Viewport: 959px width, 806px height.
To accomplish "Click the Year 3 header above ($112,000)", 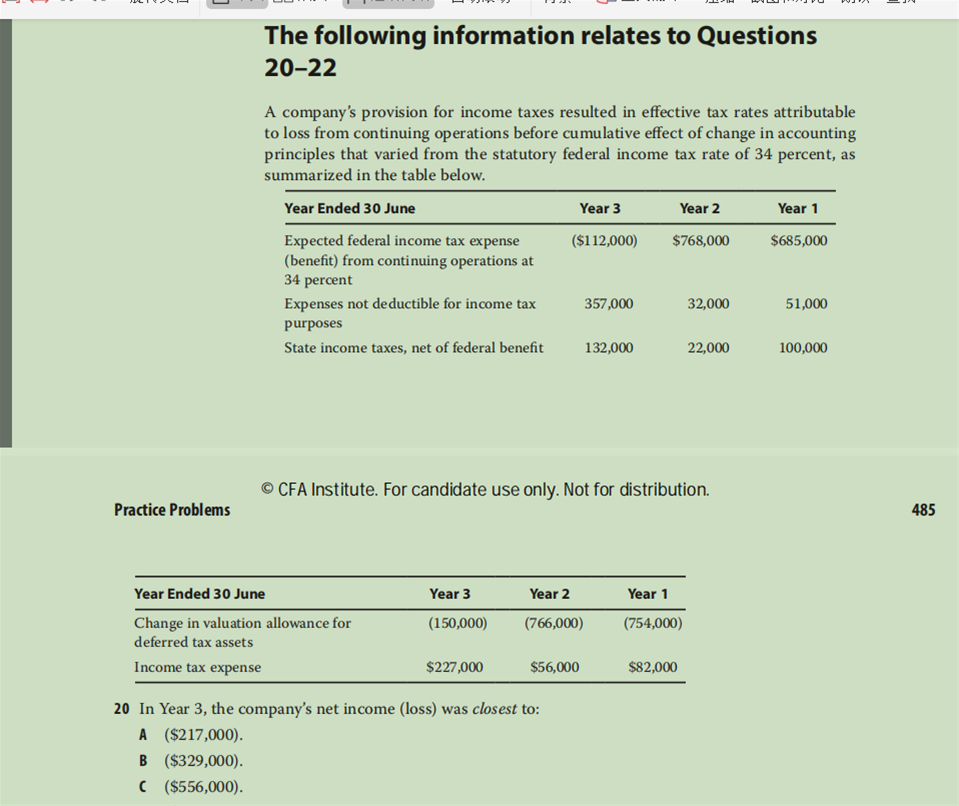I will 600,209.
